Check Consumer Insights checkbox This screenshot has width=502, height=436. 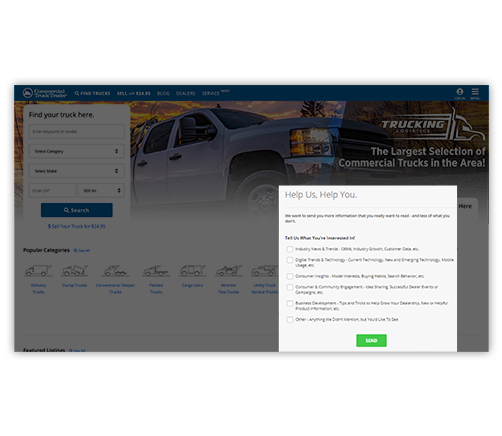(290, 276)
